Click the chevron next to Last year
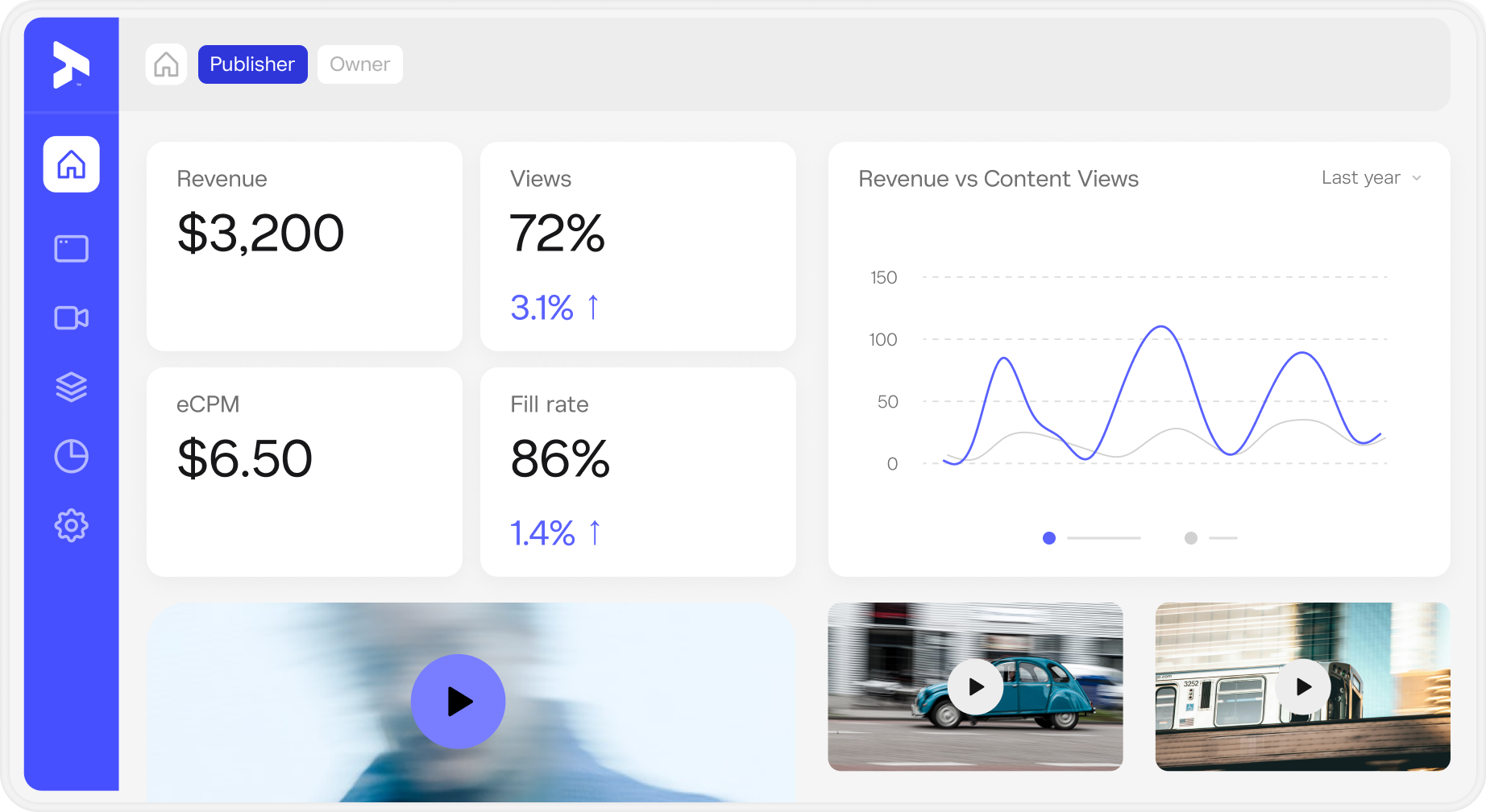Screen dimensions: 1486x812 [x=1417, y=178]
